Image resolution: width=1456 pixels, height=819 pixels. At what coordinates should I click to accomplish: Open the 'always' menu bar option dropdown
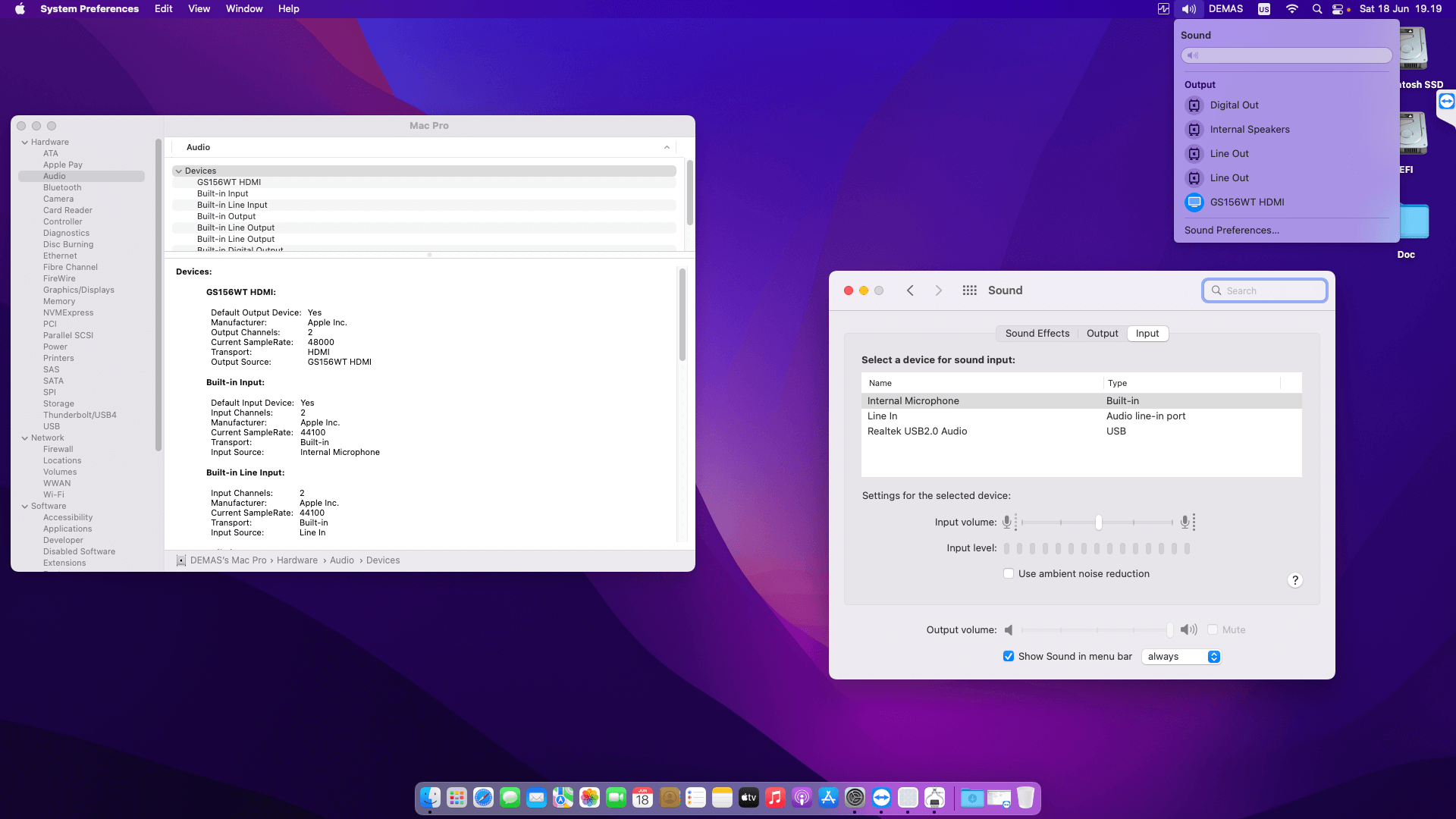click(1181, 657)
